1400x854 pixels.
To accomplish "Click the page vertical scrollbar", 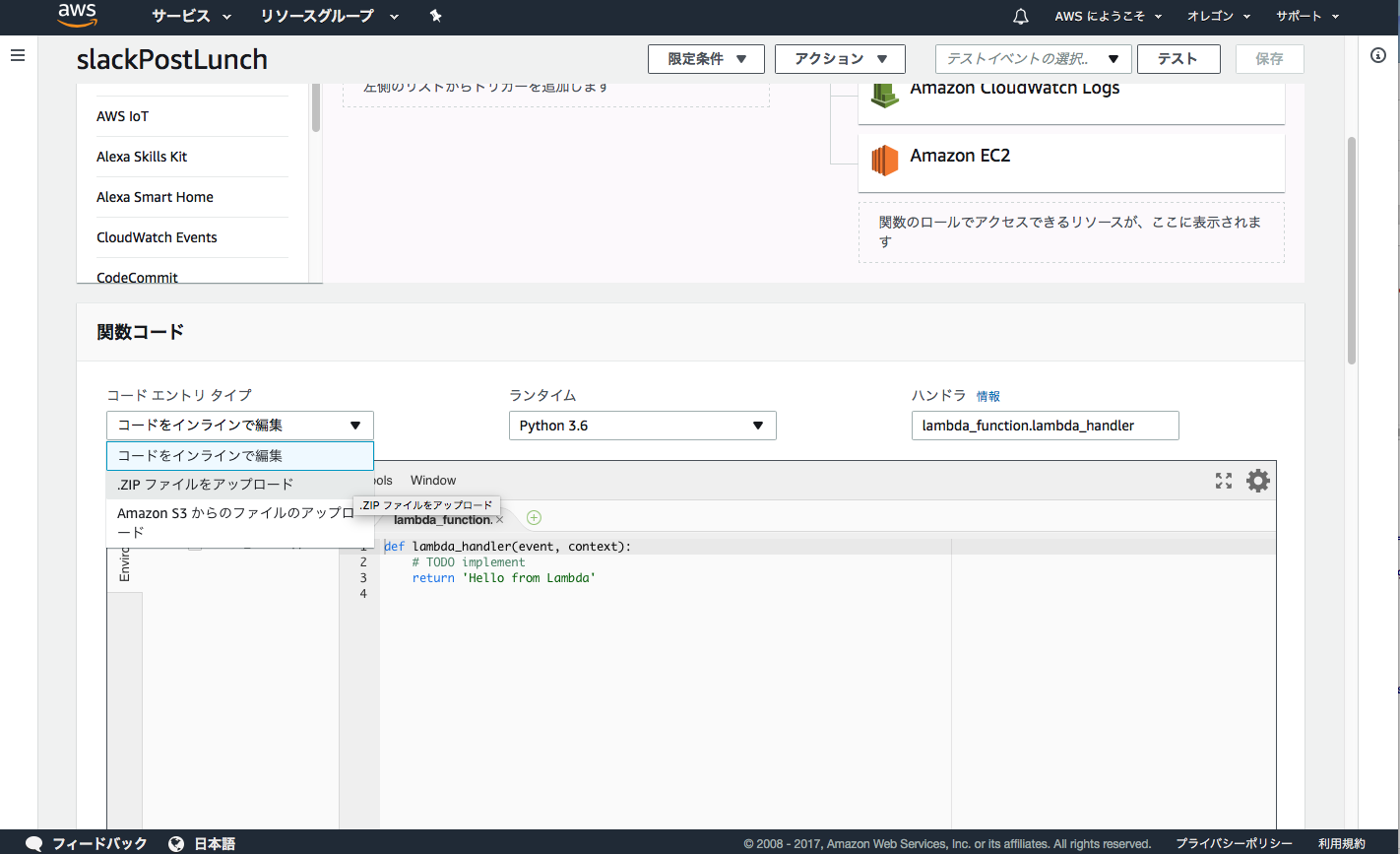I will 1352,251.
